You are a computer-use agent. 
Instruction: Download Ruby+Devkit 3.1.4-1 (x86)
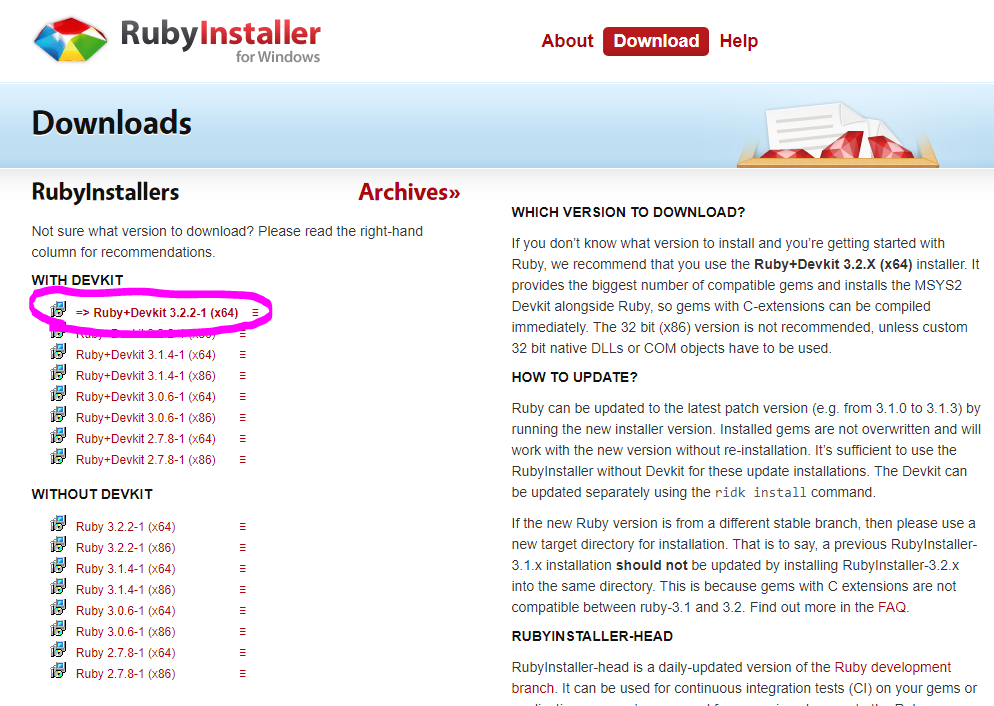[x=146, y=376]
